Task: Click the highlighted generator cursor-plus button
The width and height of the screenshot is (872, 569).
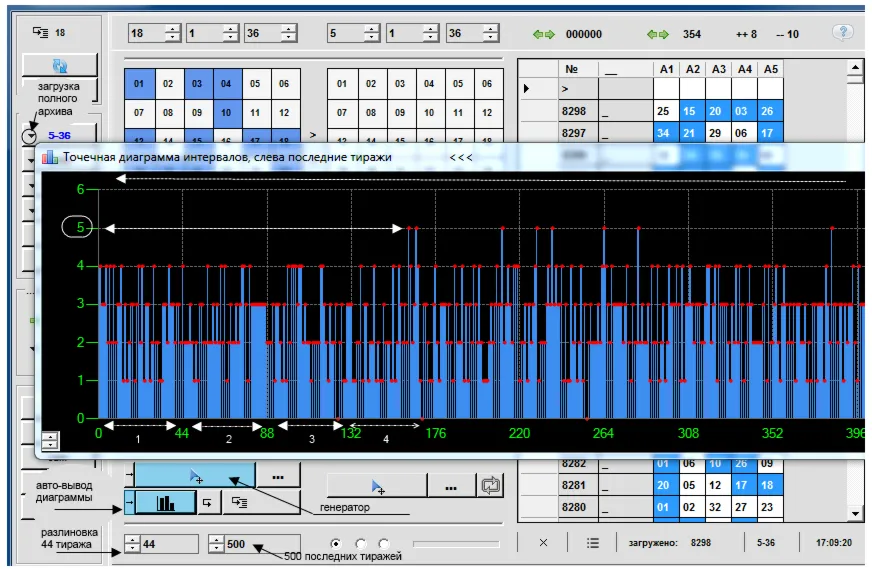Action: (195, 476)
